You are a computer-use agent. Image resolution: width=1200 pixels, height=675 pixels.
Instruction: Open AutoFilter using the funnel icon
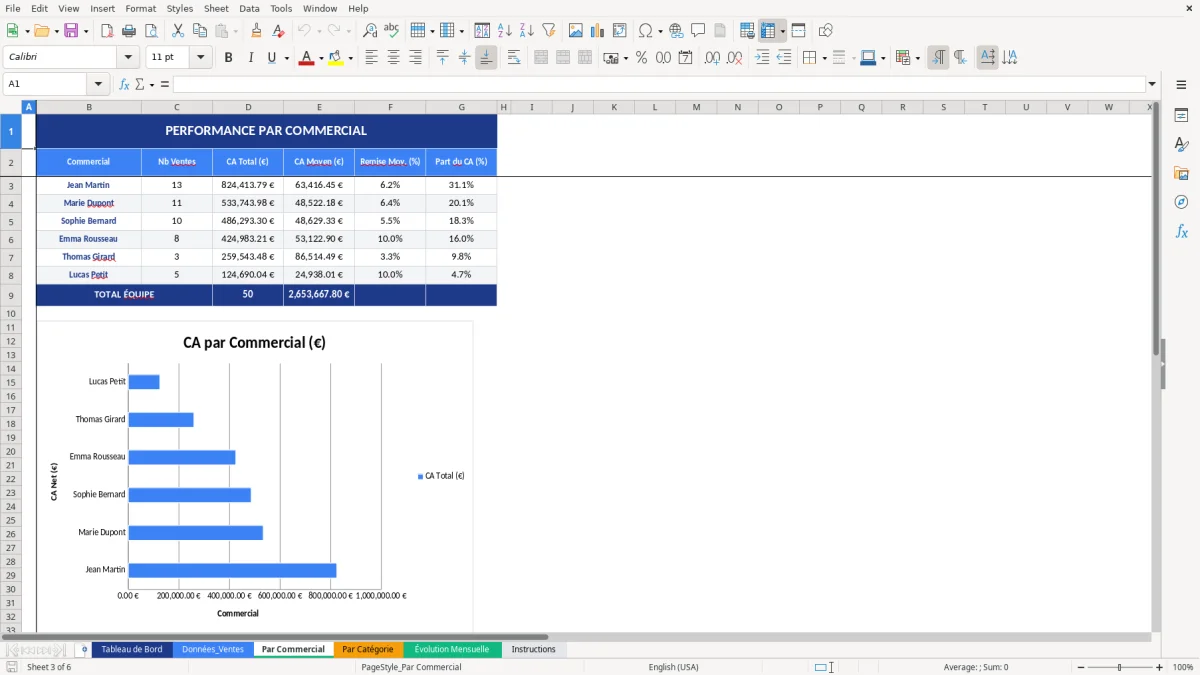click(550, 30)
